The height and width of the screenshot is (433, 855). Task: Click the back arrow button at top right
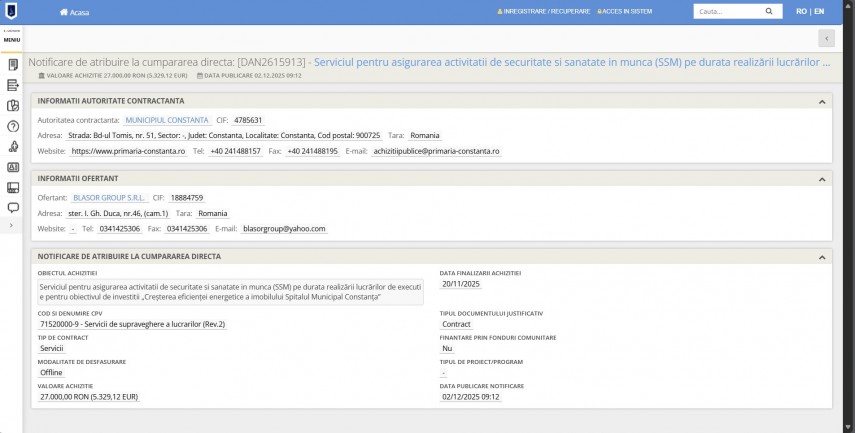point(826,38)
